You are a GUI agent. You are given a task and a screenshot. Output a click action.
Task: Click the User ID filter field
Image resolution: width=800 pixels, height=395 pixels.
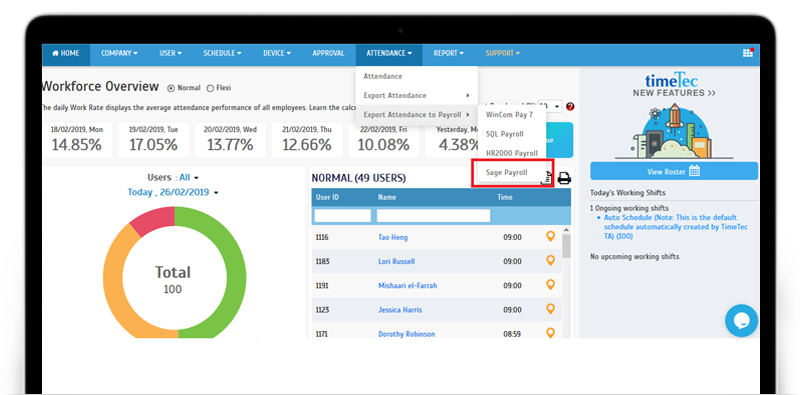[343, 215]
